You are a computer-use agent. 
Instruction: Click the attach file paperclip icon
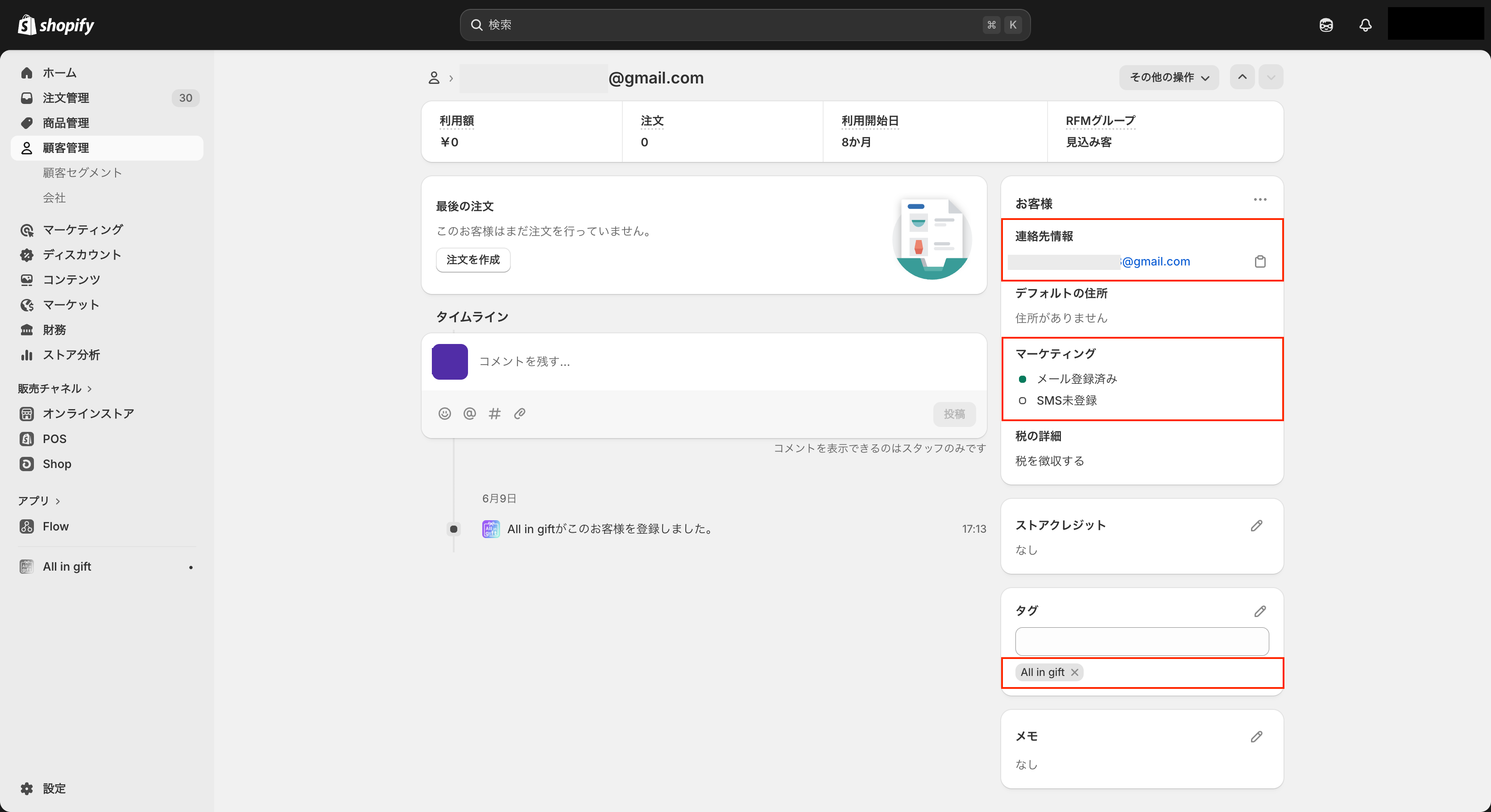click(519, 413)
